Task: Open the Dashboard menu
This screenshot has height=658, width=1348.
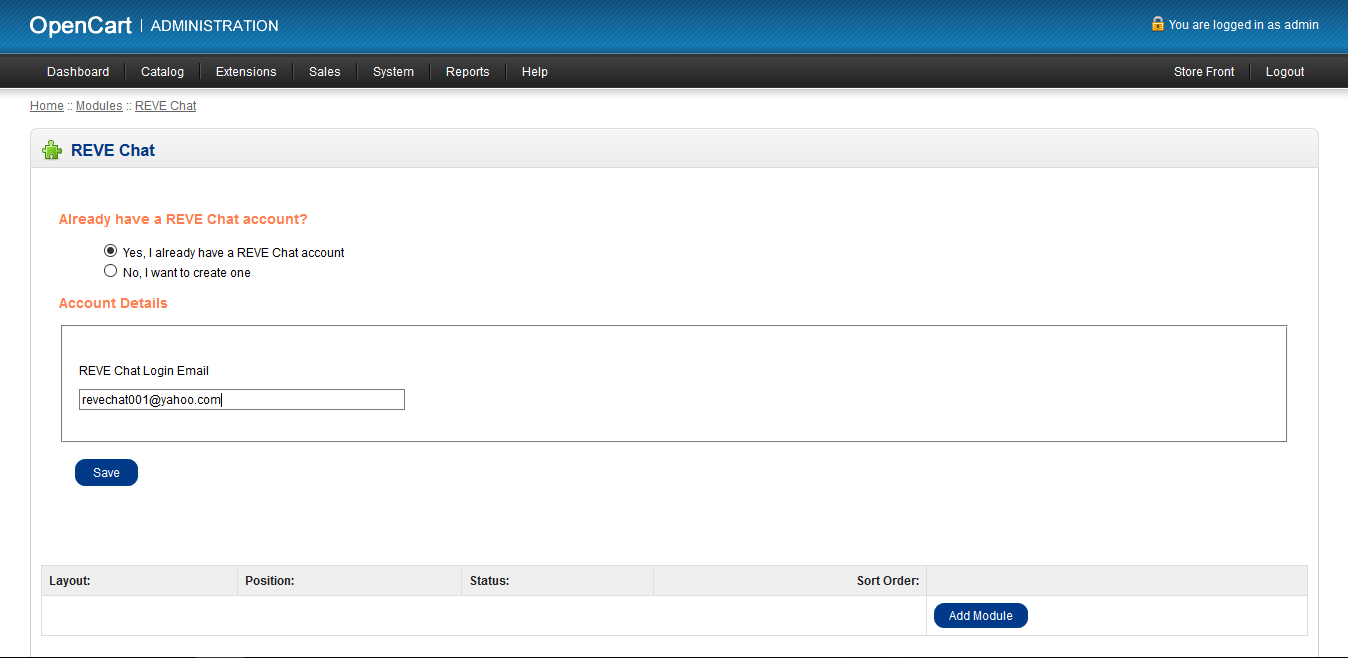Action: point(78,72)
